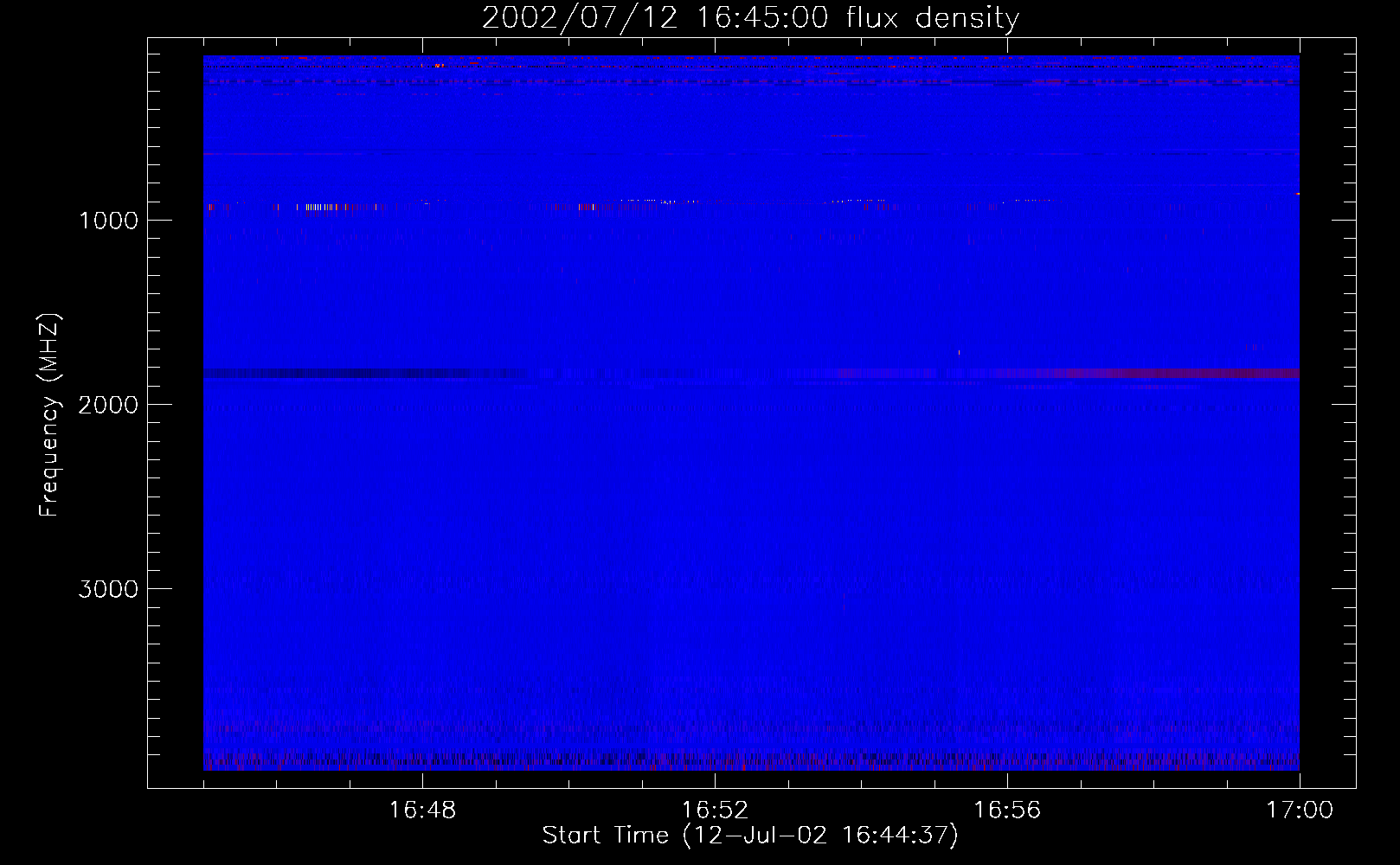Select the 3000 frequency tick label
Image resolution: width=1400 pixels, height=865 pixels.
click(108, 589)
